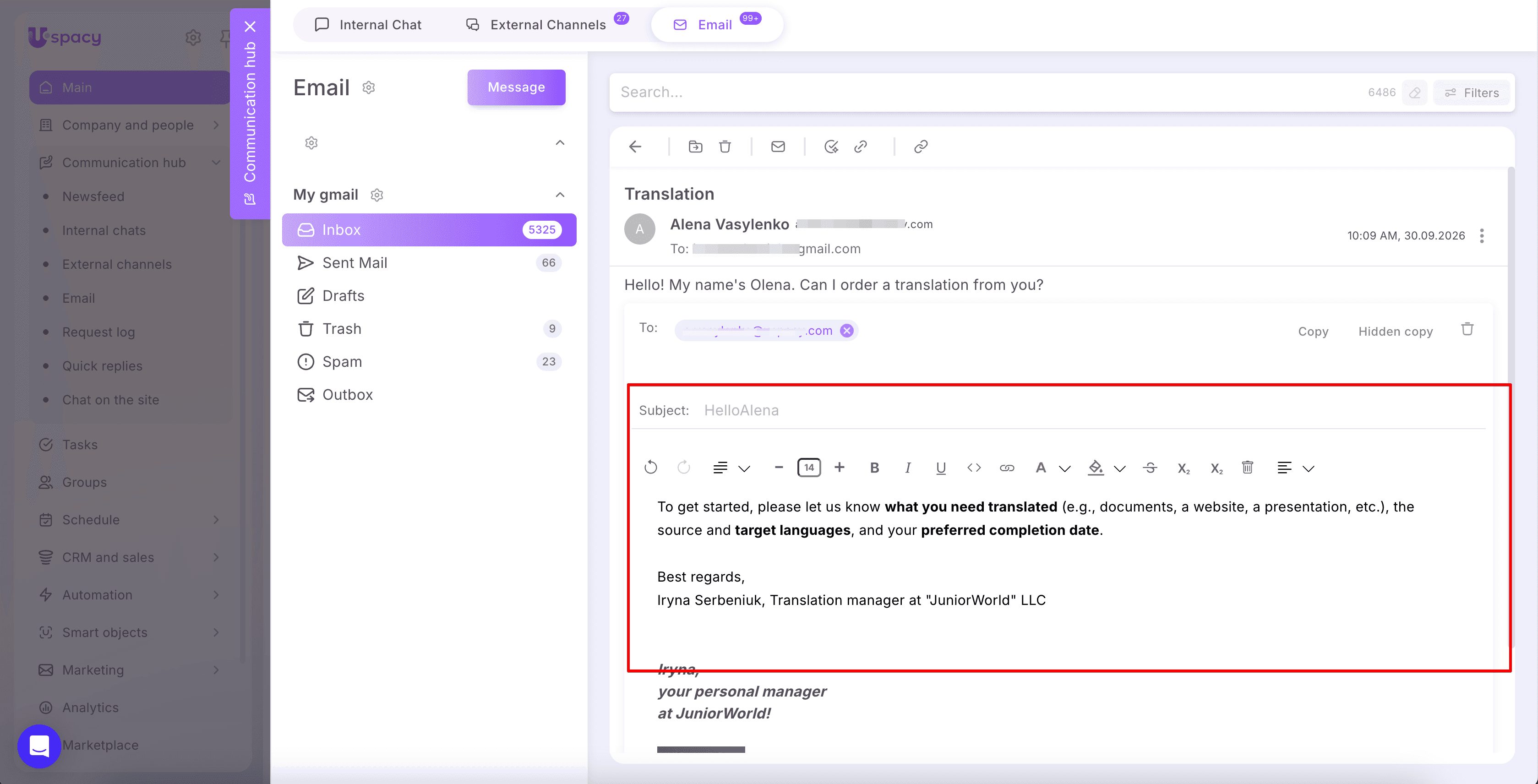
Task: Open text alignment dropdown
Action: 1296,468
